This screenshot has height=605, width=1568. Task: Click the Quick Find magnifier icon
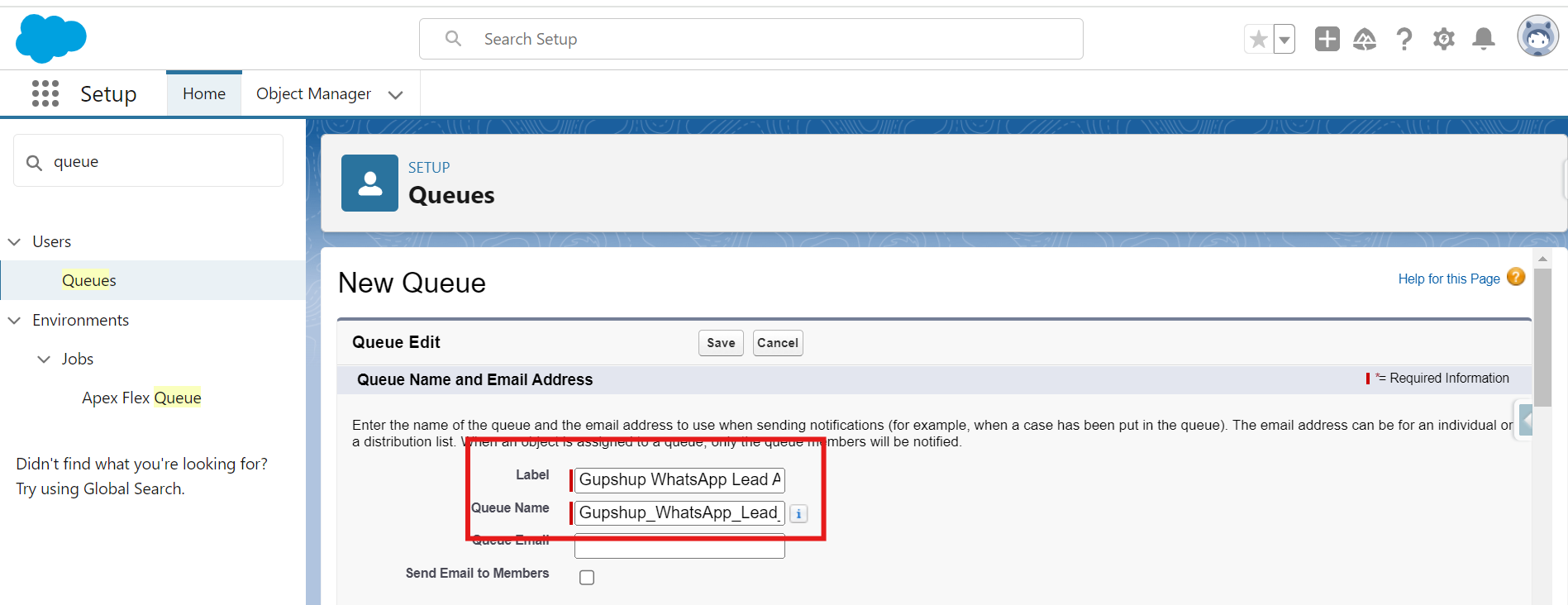click(x=34, y=163)
